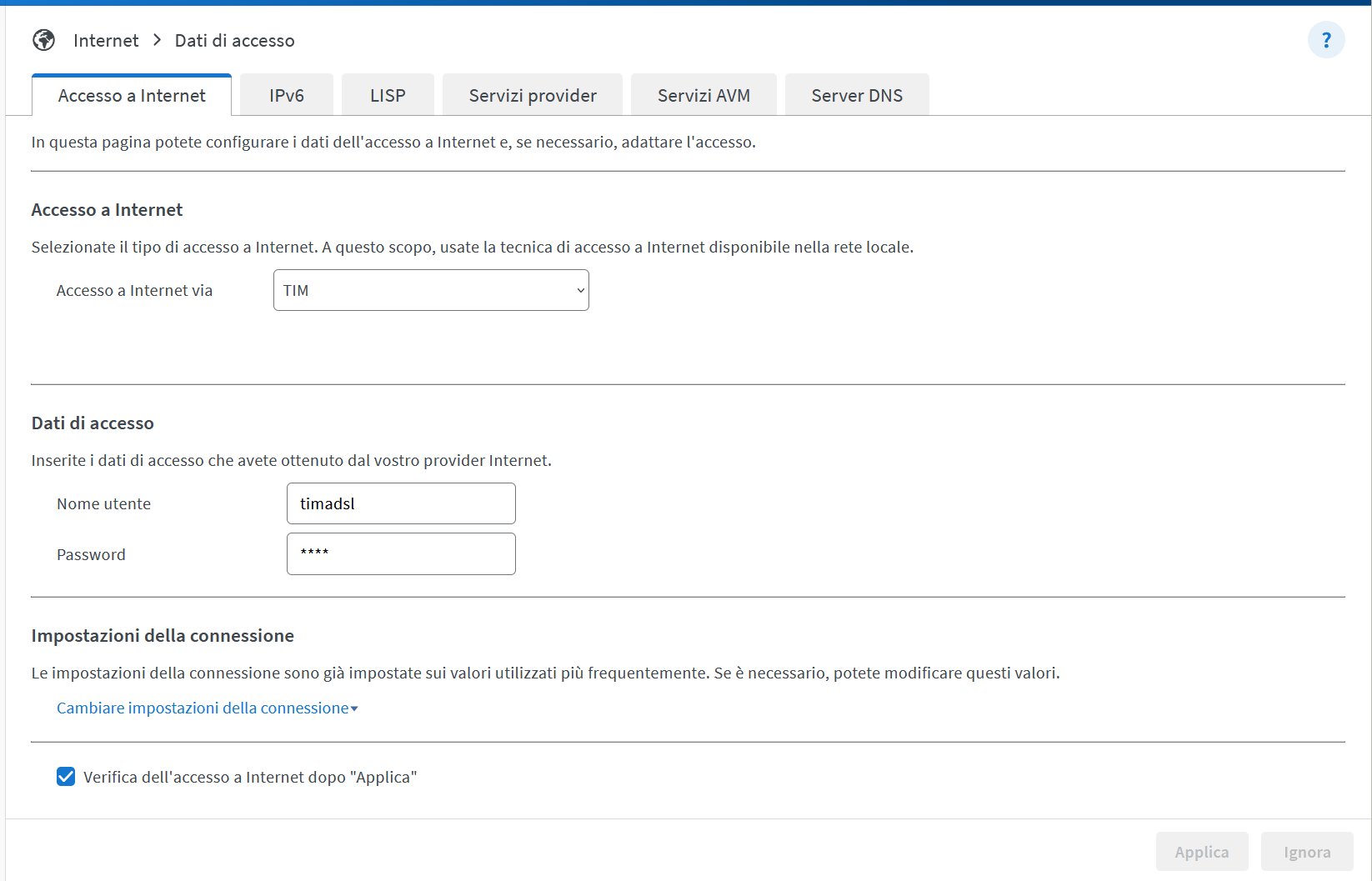Go to the Servizi provider tab
1372x881 pixels.
(533, 96)
